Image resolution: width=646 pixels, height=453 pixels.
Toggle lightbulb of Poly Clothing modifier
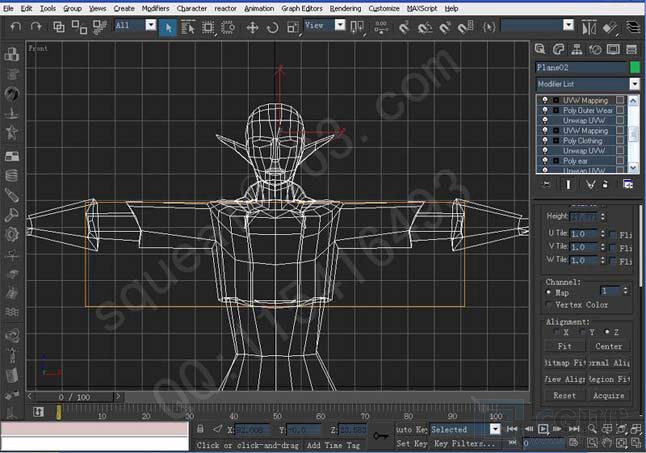click(x=545, y=140)
